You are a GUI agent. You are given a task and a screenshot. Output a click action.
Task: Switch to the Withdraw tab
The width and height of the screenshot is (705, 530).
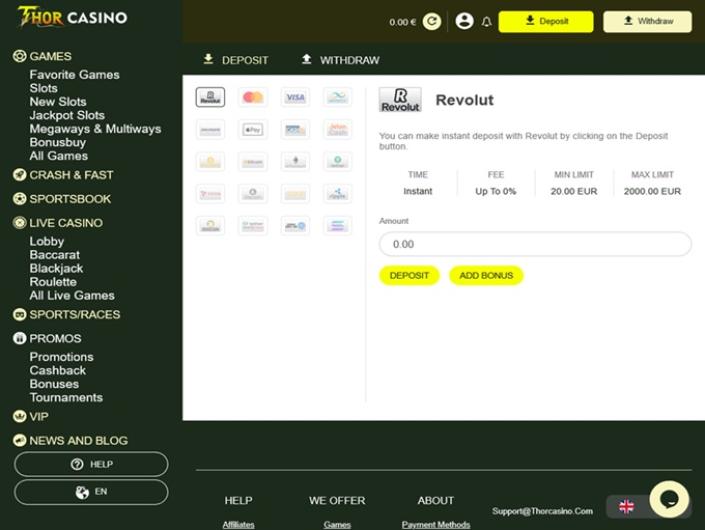click(x=340, y=60)
